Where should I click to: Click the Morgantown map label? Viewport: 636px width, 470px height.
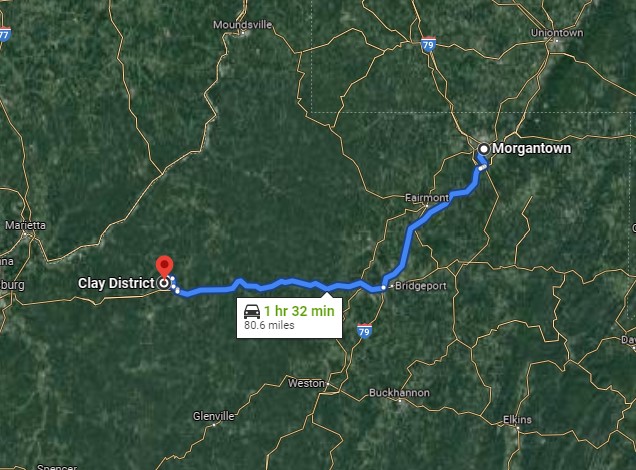532,148
